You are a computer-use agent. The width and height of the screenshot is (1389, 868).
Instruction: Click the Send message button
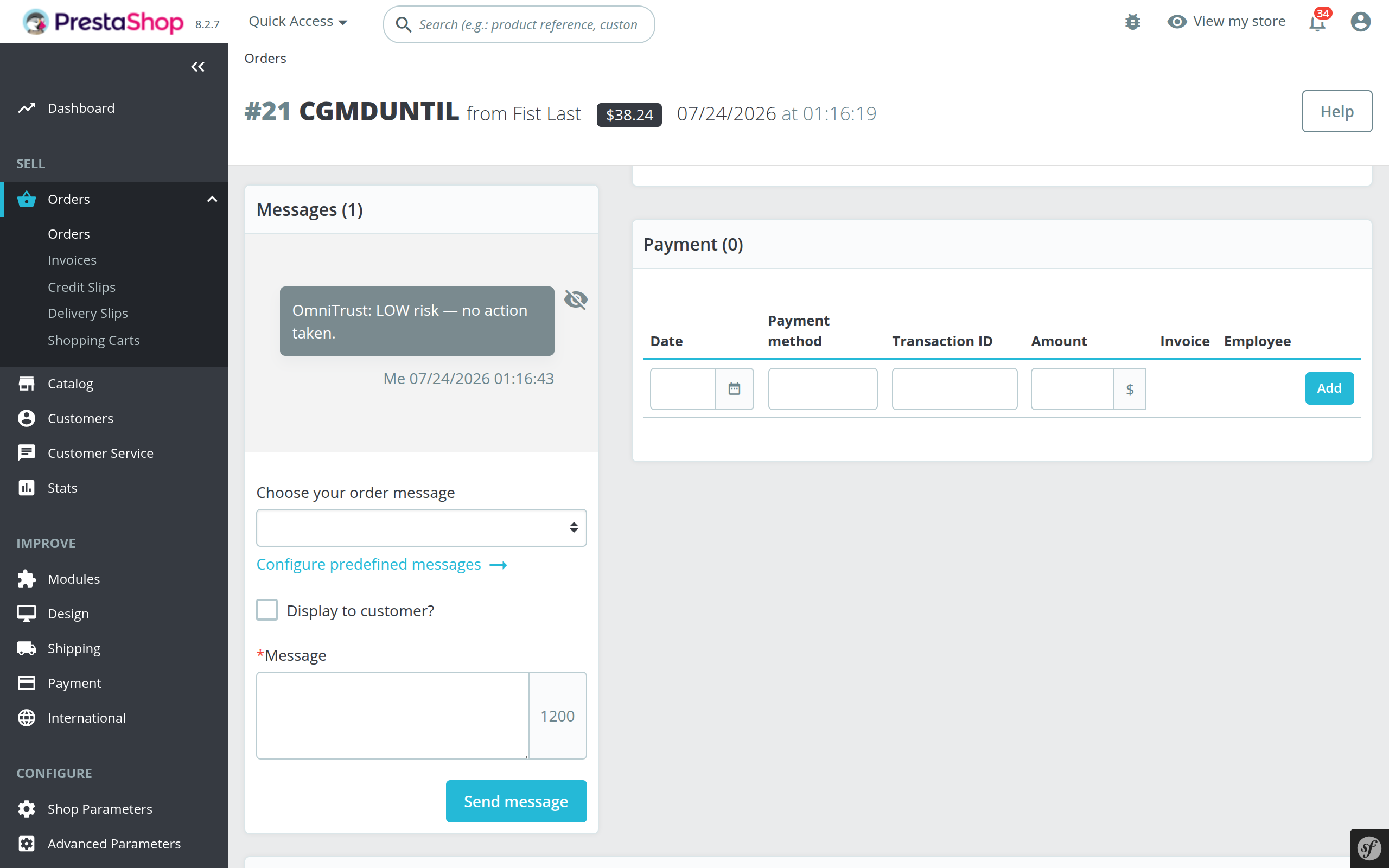(516, 801)
